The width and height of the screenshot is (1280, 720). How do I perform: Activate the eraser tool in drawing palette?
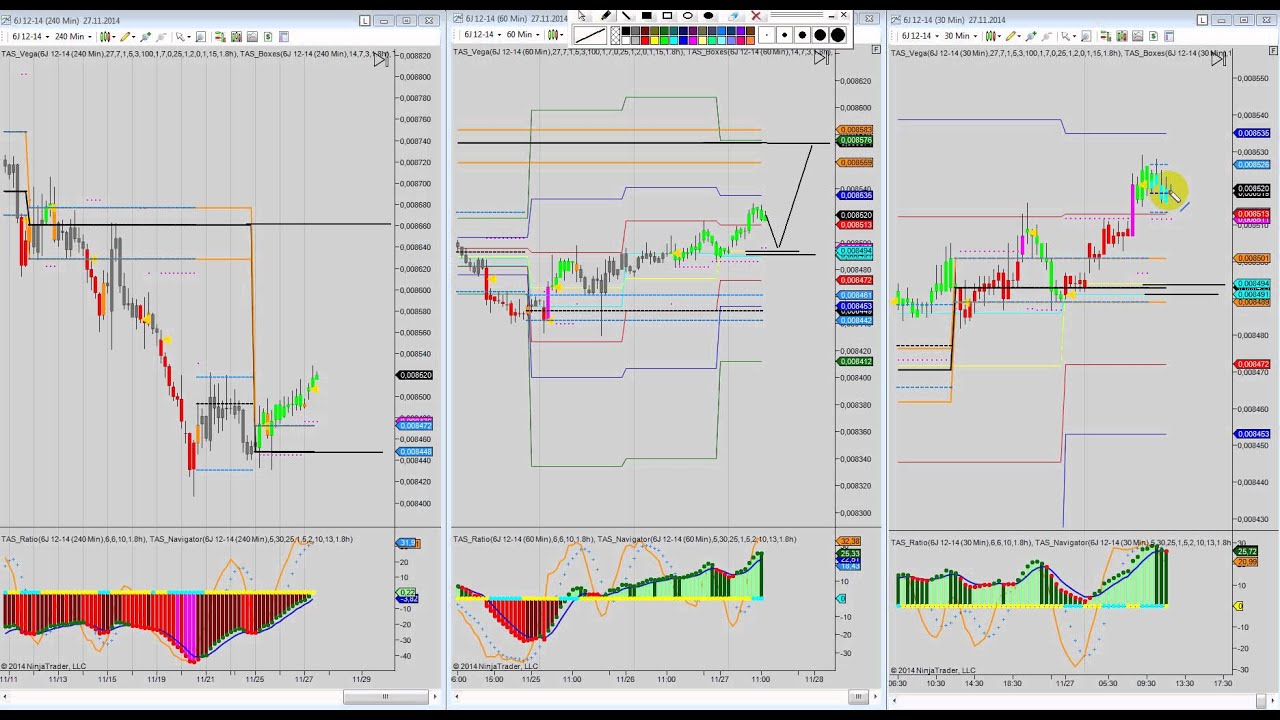click(734, 16)
